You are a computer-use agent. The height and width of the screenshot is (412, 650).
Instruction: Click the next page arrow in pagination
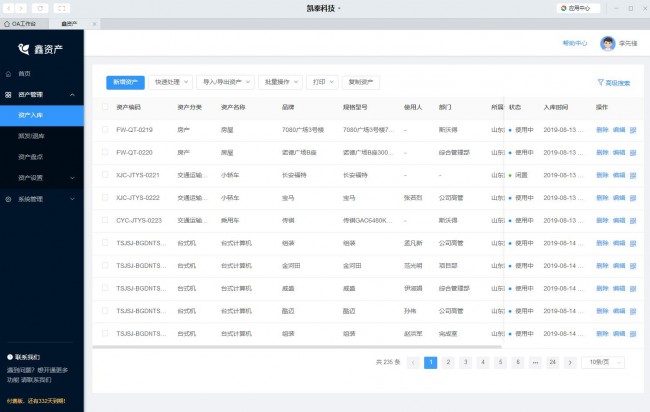pyautogui.click(x=570, y=362)
